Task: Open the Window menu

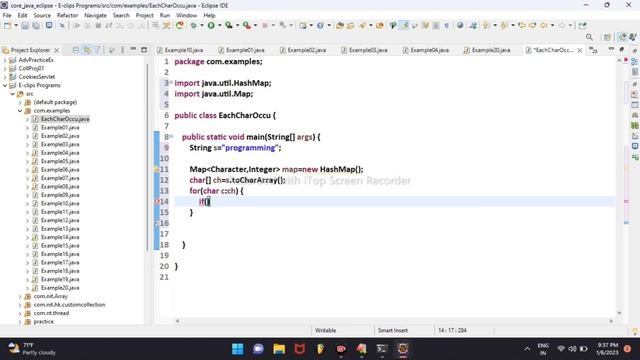Action: (187, 15)
